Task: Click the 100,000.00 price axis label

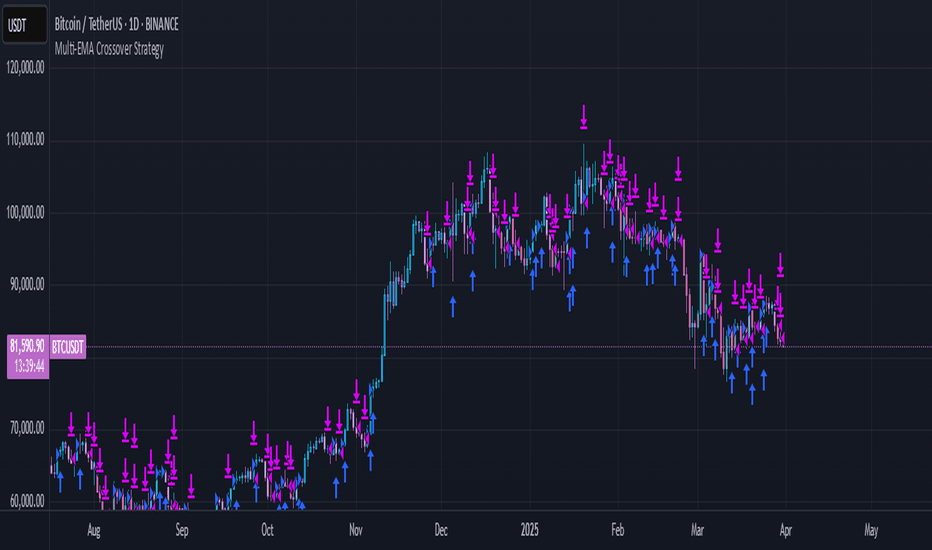Action: click(x=26, y=213)
